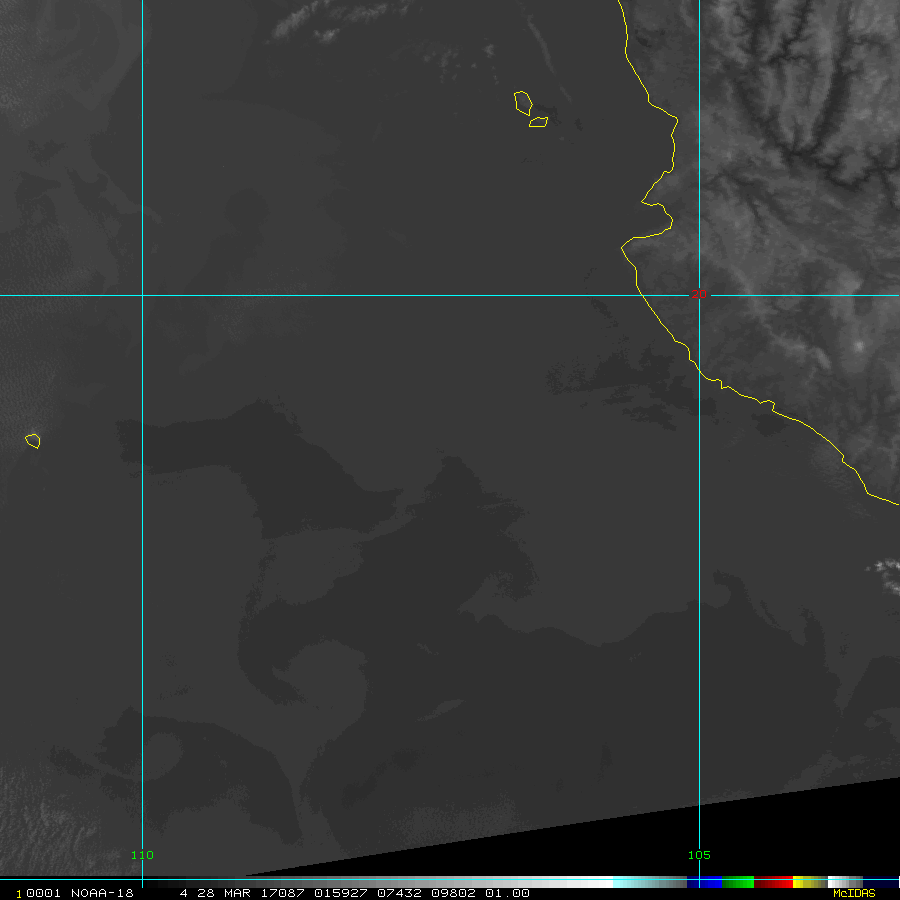Image resolution: width=900 pixels, height=900 pixels.
Task: Click the 01.00 resolution value
Action: pos(507,893)
